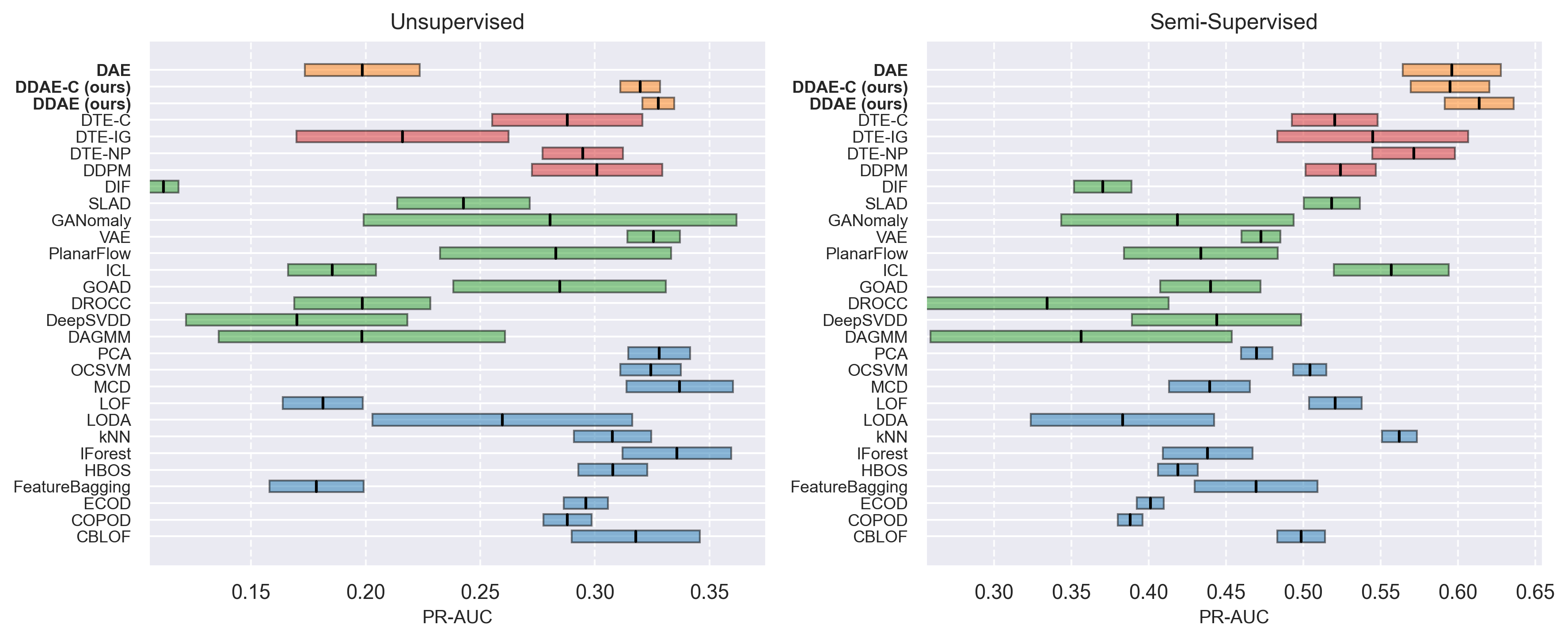Select the blue kNN bar in Semi-Supervised chart

coord(1399,436)
